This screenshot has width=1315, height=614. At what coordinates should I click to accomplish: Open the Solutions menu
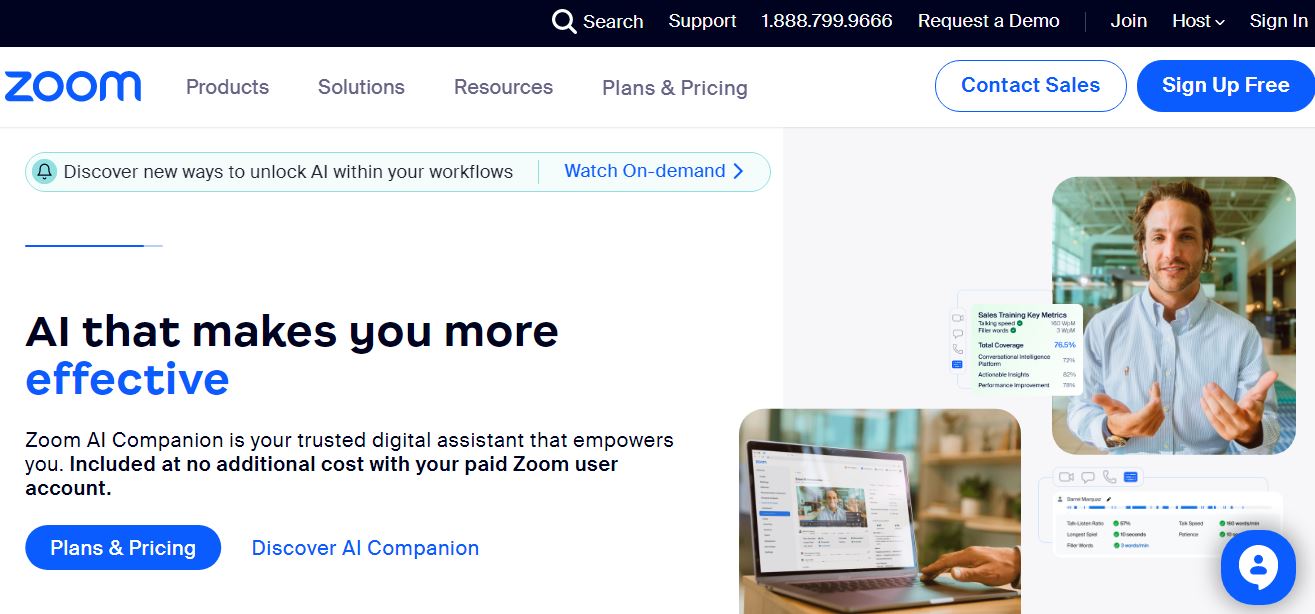click(x=361, y=87)
